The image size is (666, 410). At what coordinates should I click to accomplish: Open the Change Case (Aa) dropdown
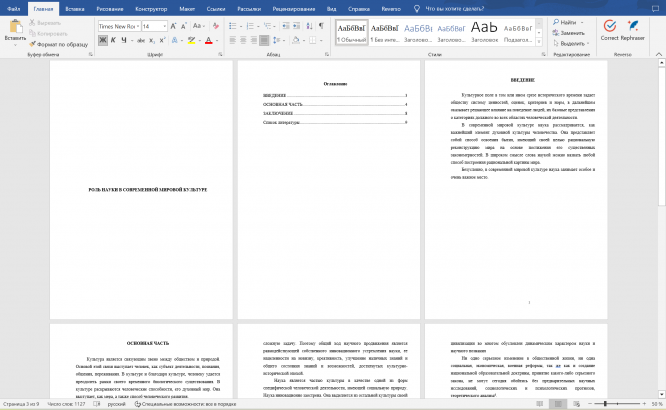tap(198, 26)
